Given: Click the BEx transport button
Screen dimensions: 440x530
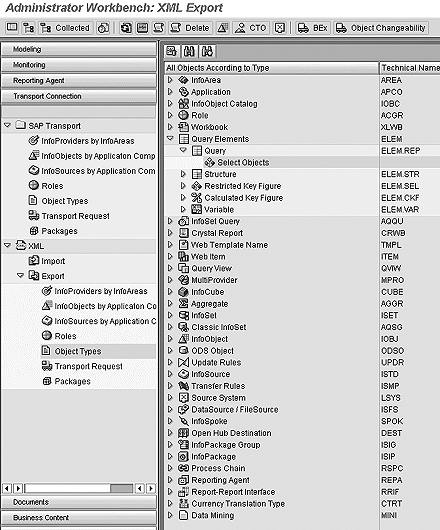Looking at the screenshot, I should point(313,28).
